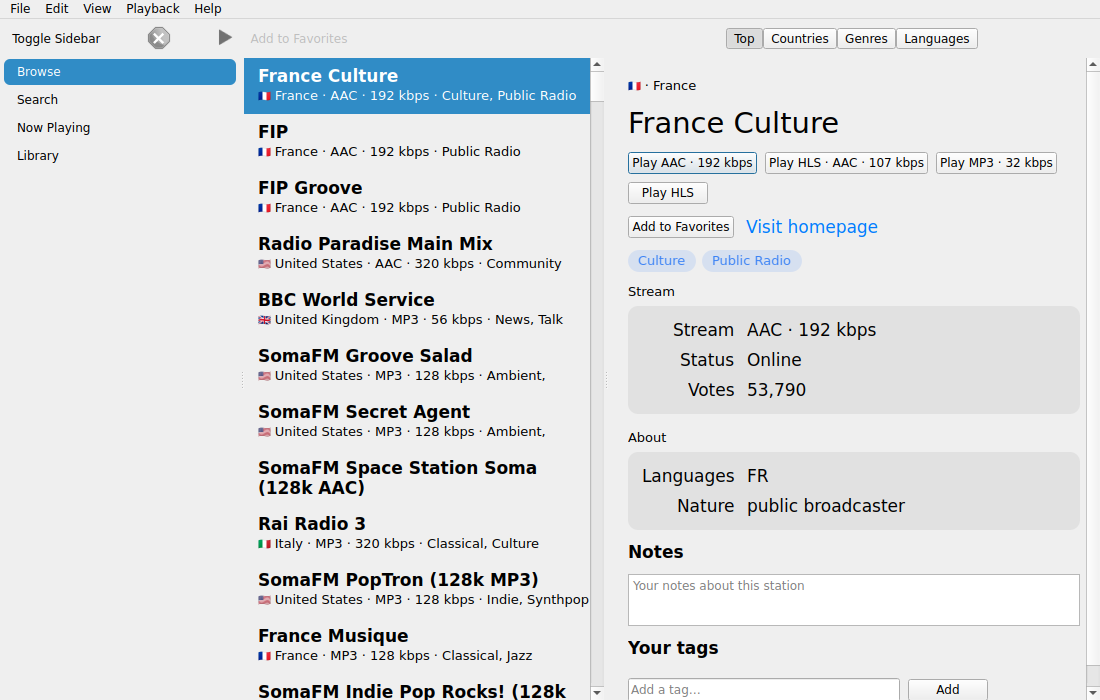The image size is (1100, 700).
Task: Click the Culture tag chip
Action: point(662,261)
